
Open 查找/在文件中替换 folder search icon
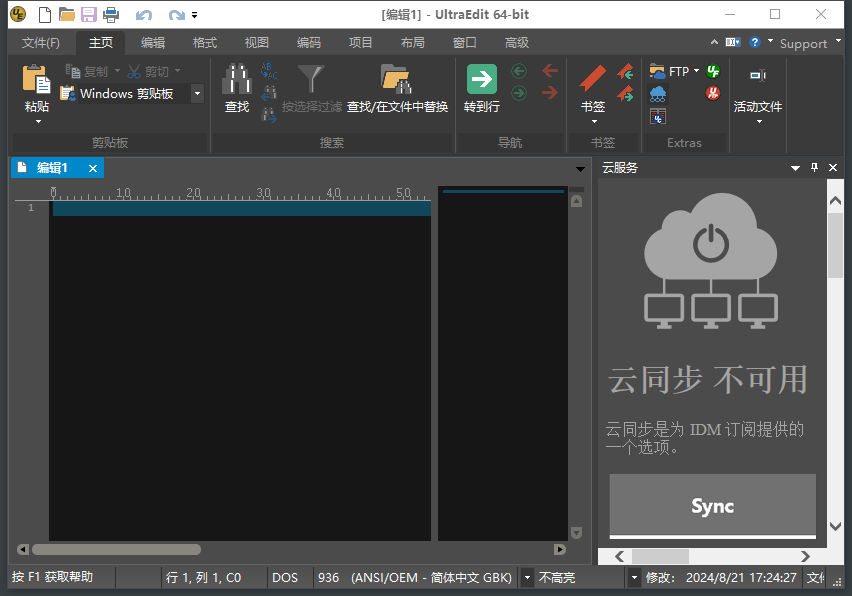click(396, 79)
